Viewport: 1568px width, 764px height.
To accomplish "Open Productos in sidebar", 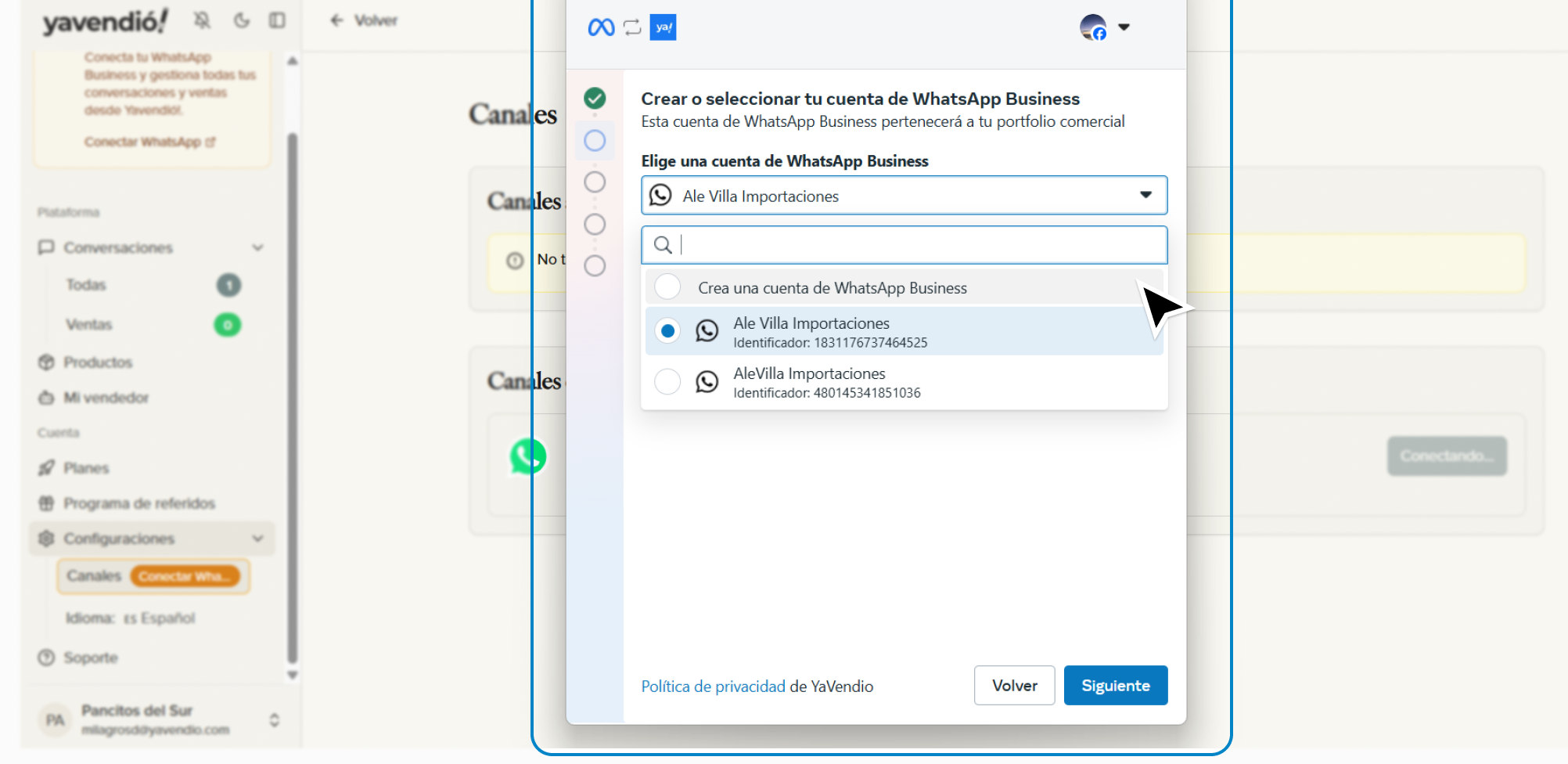I will (x=98, y=362).
